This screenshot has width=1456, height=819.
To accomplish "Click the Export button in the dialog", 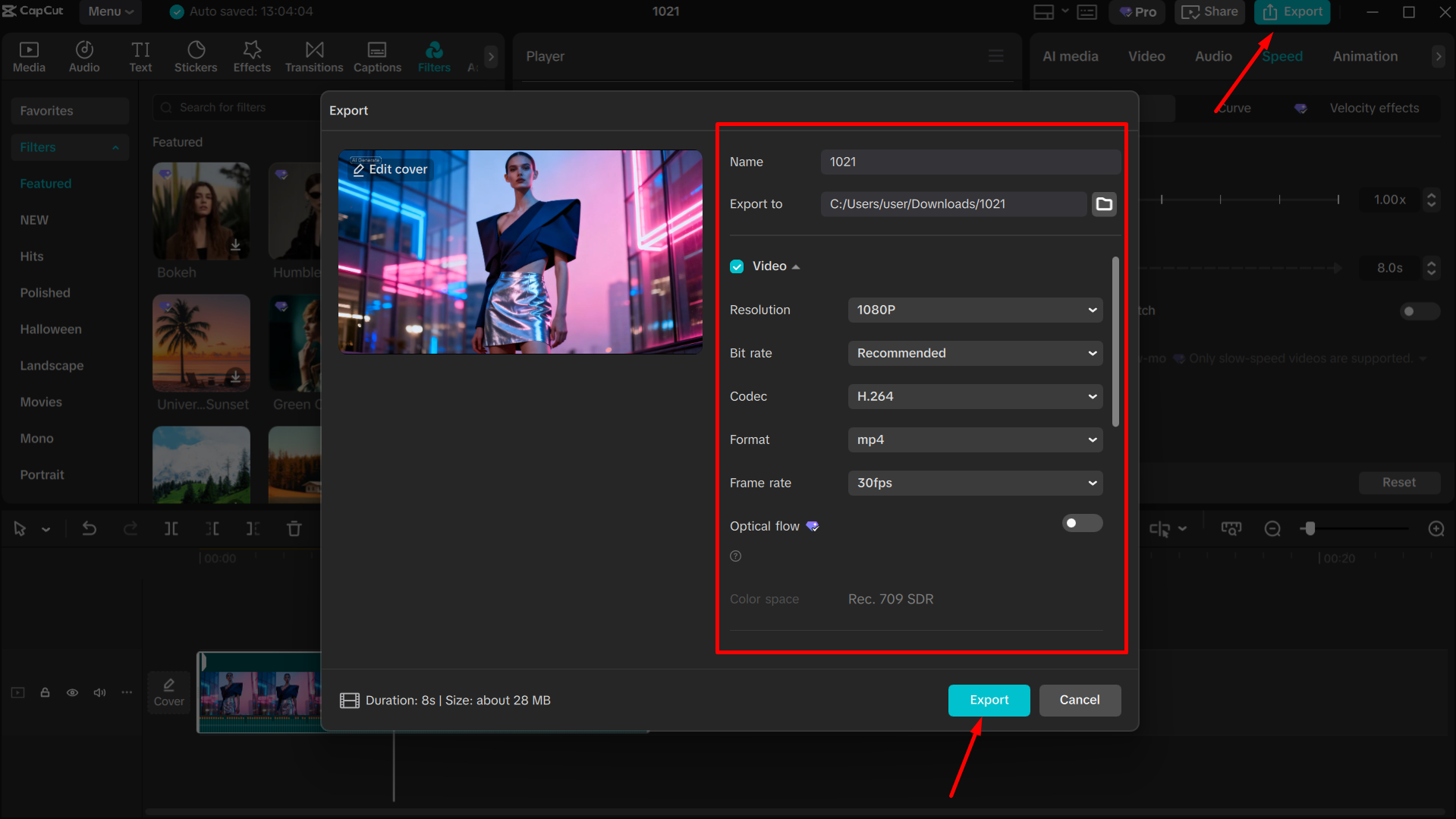I will pos(989,700).
